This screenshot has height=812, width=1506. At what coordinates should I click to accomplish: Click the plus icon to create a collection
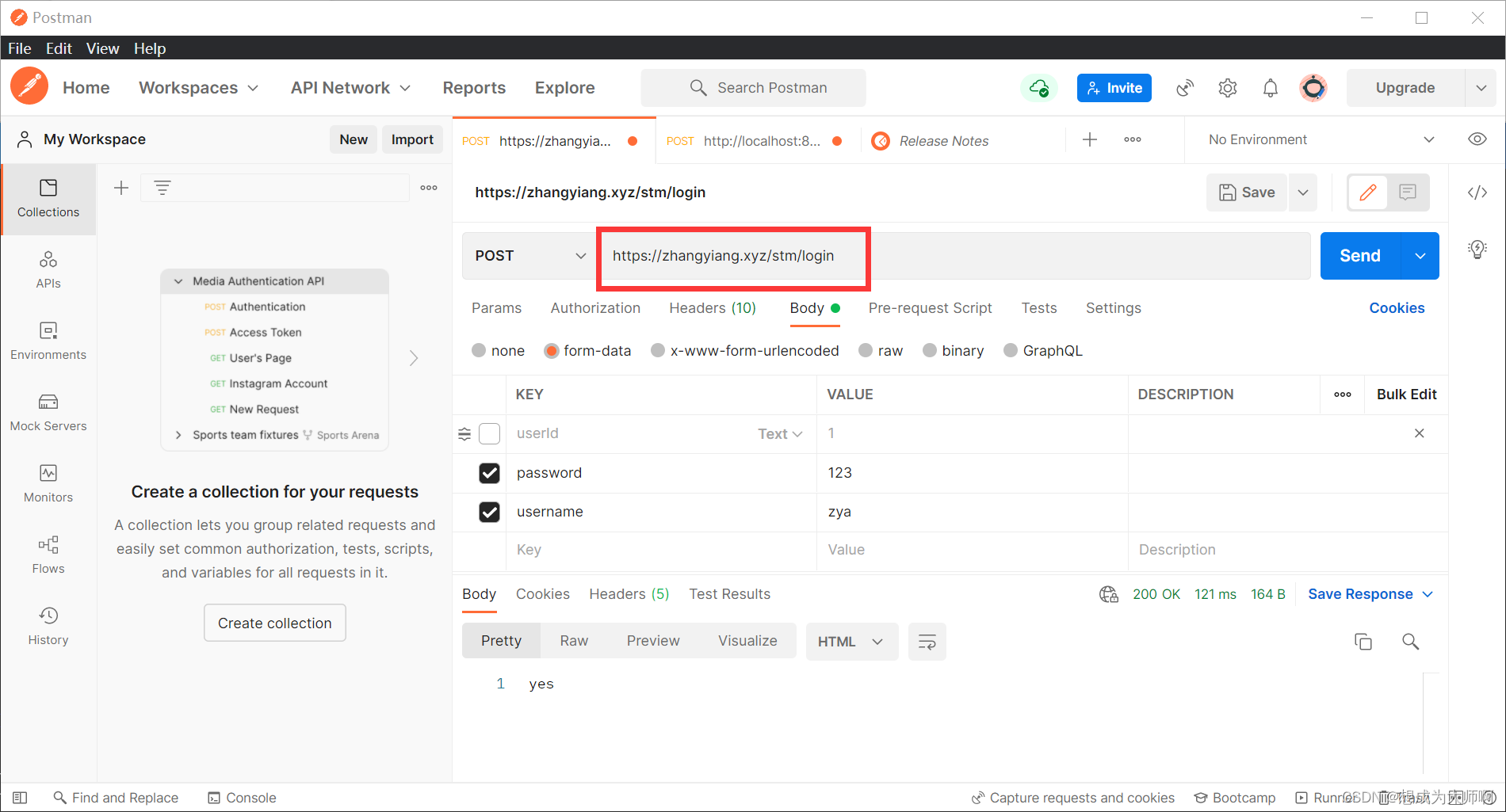(121, 188)
